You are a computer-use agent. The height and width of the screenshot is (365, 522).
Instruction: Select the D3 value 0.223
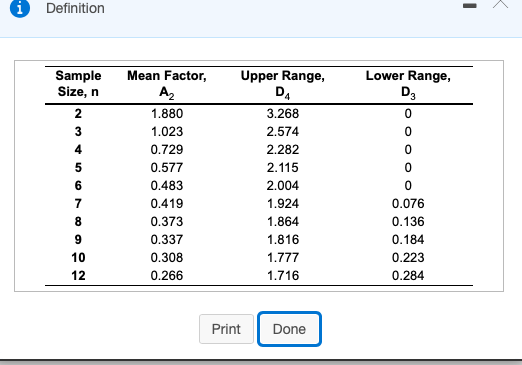tap(408, 258)
